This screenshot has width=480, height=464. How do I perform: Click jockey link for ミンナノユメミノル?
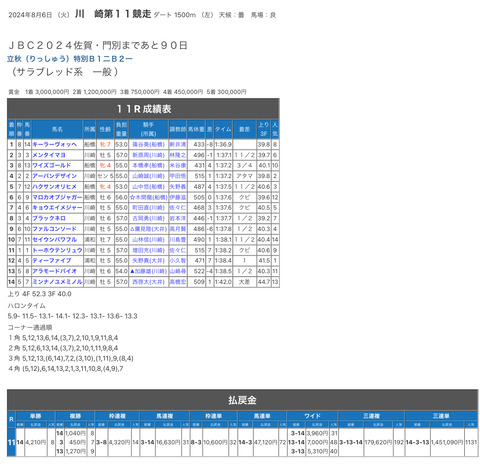(x=148, y=282)
